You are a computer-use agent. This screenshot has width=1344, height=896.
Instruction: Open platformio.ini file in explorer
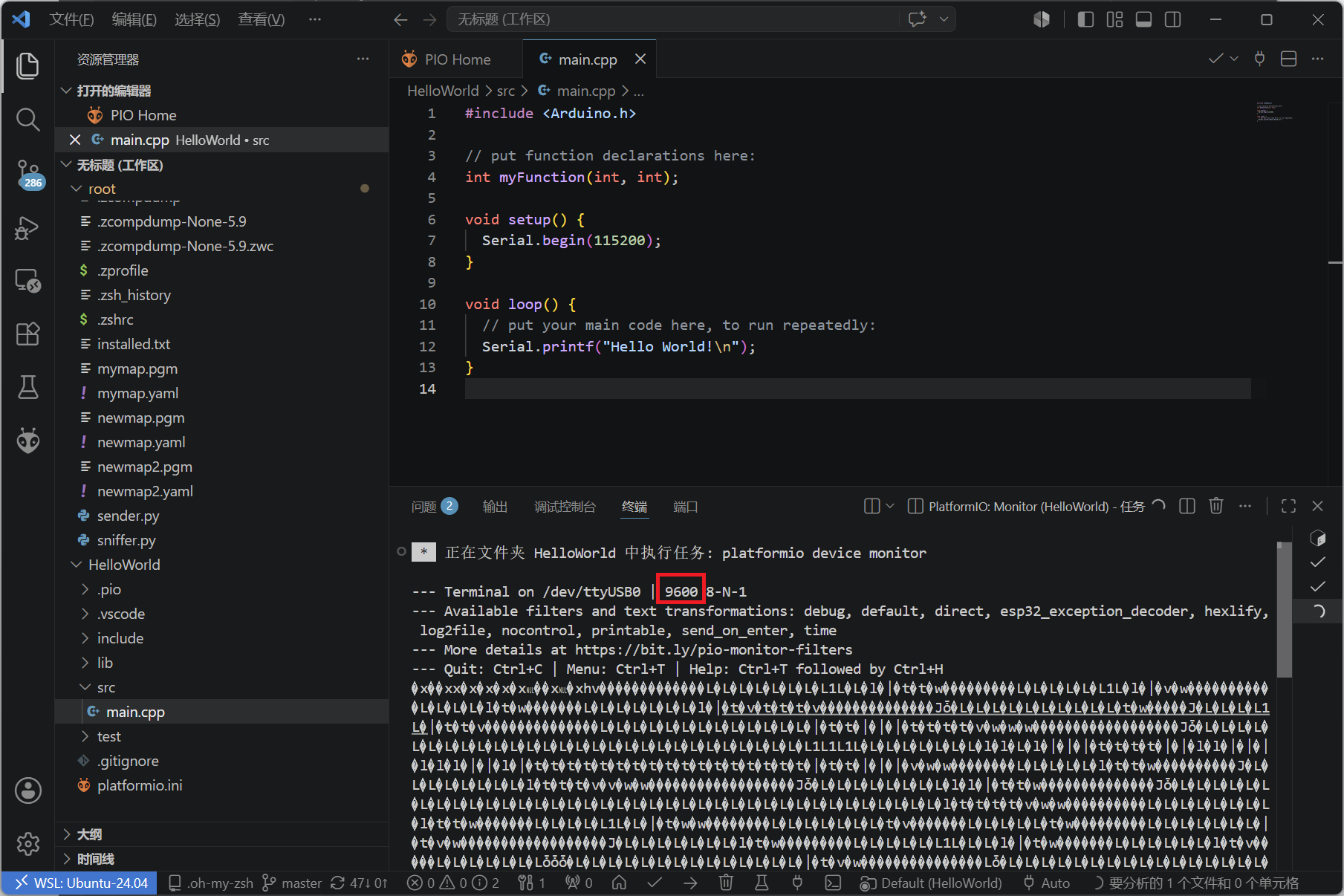(x=140, y=785)
